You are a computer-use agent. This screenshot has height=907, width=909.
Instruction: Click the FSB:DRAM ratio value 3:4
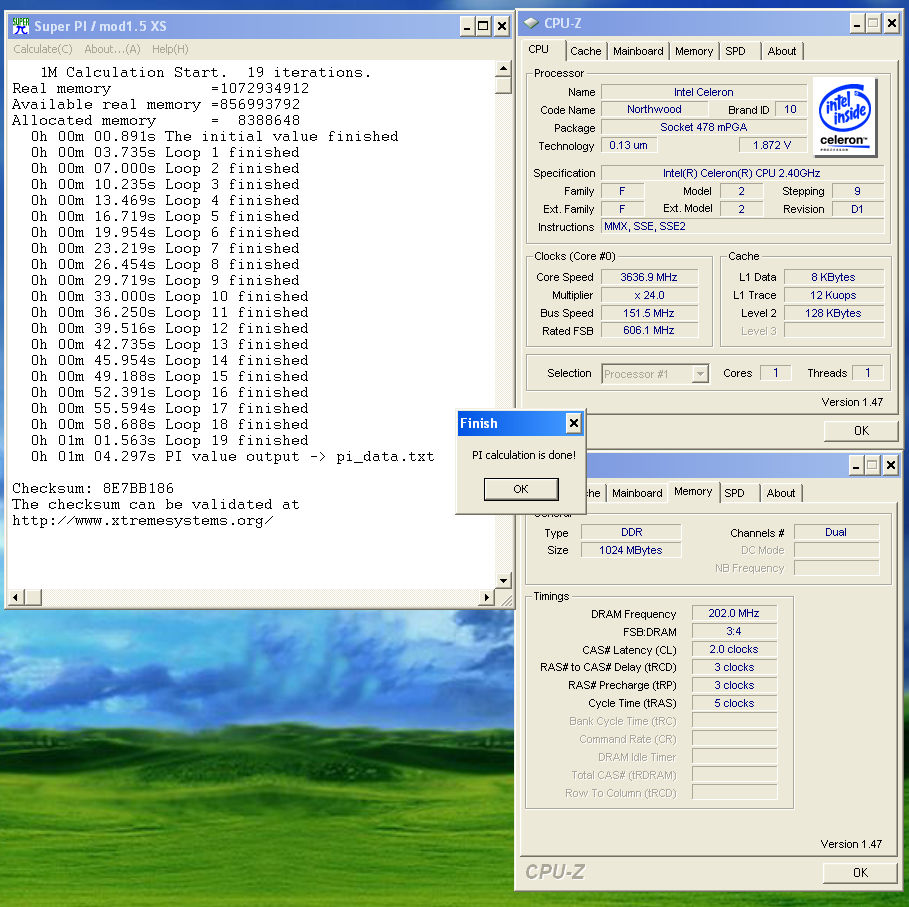point(734,631)
